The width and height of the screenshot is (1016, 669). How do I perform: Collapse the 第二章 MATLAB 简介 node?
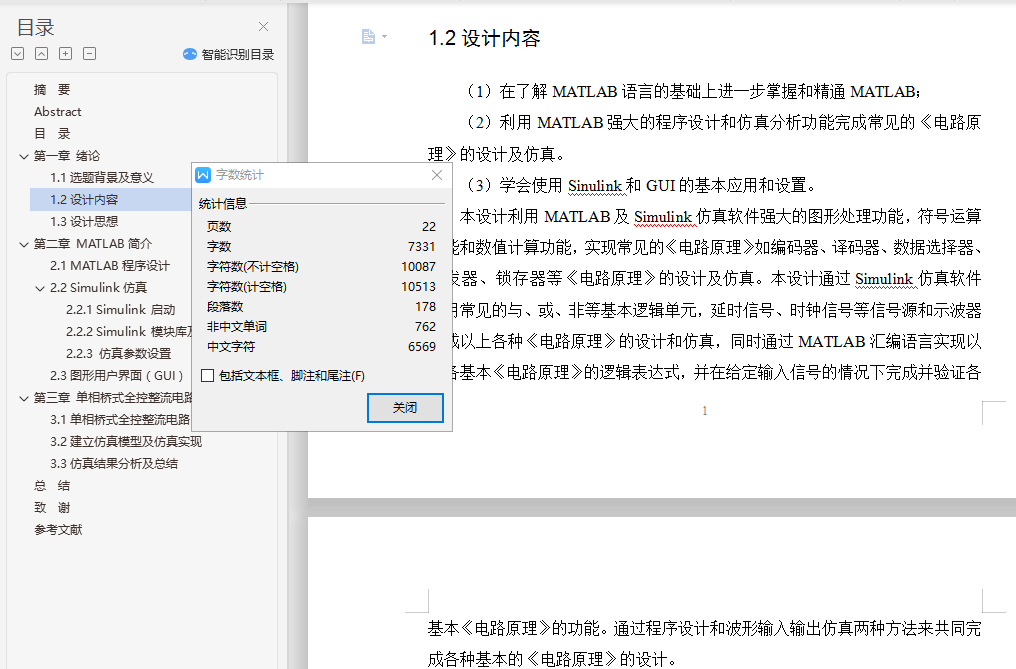23,244
